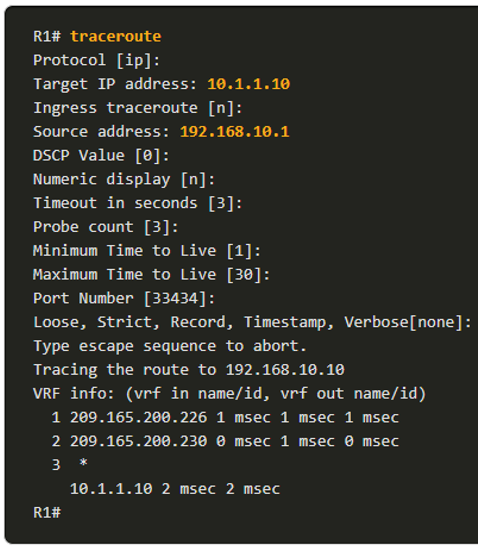Click the Protocol [ip]: prompt line
This screenshot has width=478, height=552.
tap(96, 61)
